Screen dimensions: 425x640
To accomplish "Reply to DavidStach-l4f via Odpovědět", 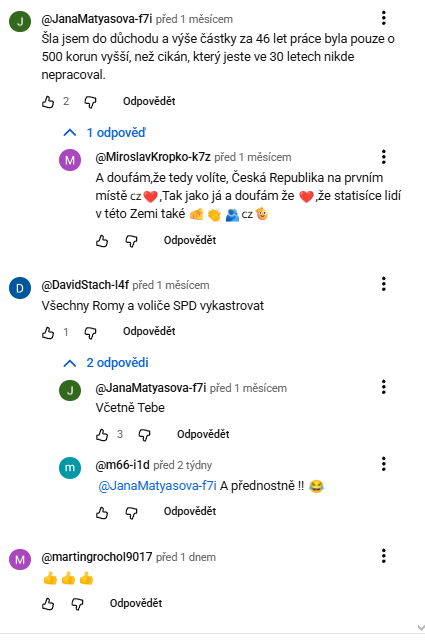I will pyautogui.click(x=149, y=331).
